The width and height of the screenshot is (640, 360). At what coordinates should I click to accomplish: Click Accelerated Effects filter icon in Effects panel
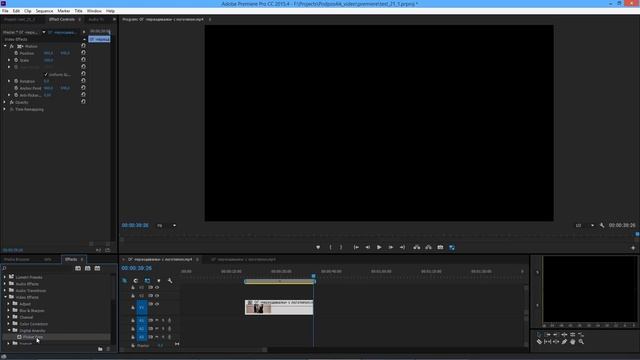(x=78, y=268)
